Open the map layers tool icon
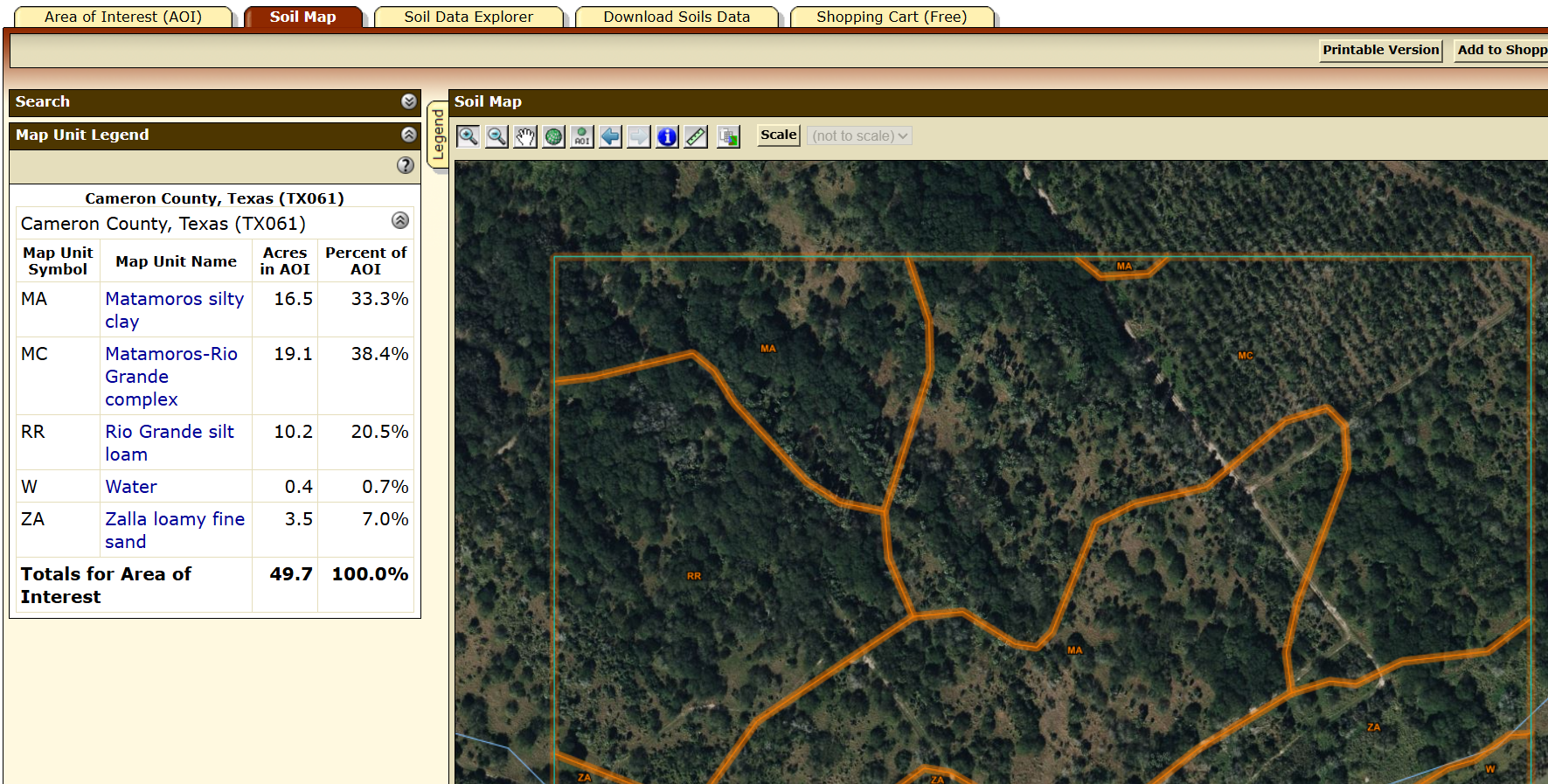 click(x=728, y=136)
